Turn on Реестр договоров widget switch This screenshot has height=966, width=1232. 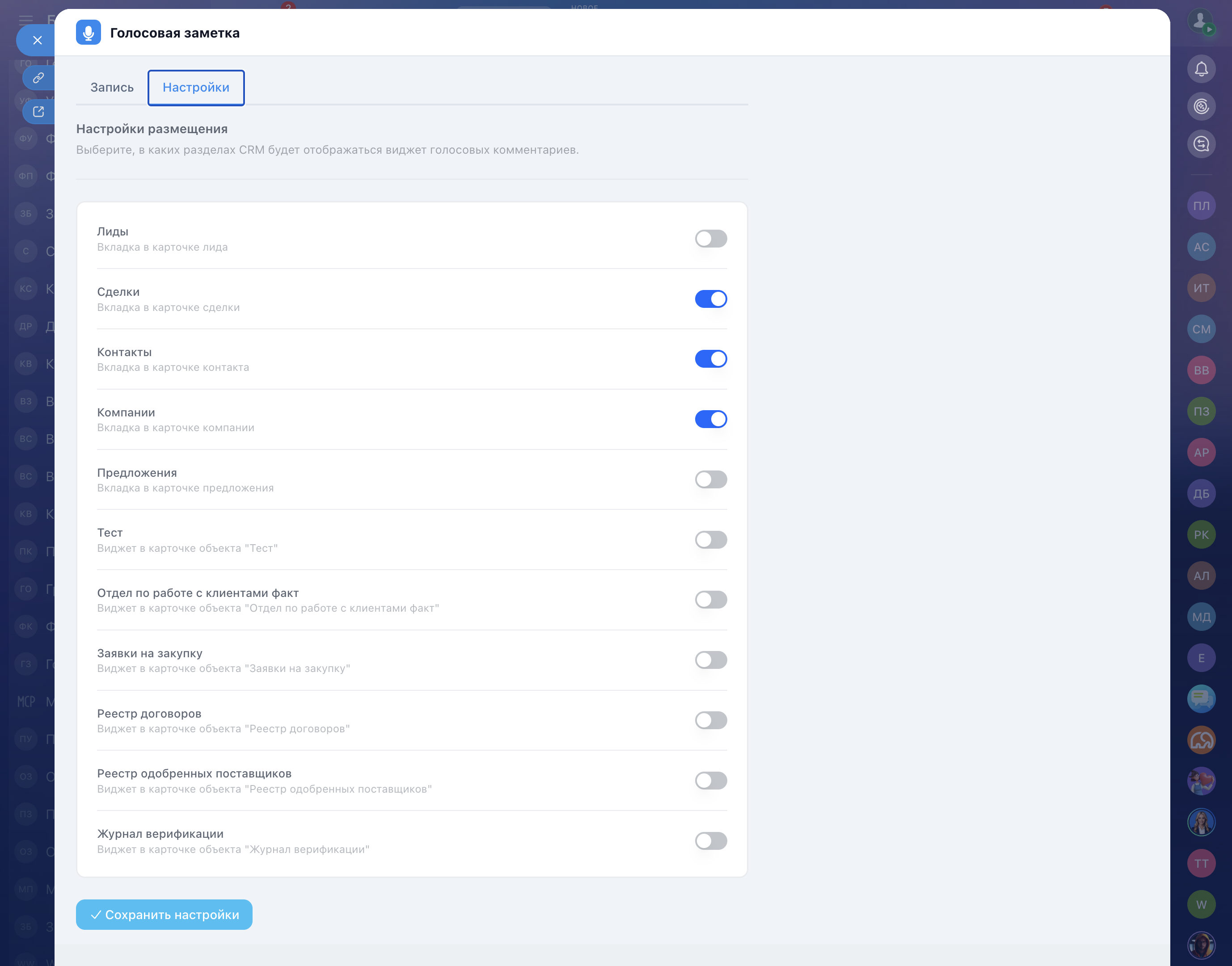pyautogui.click(x=711, y=721)
